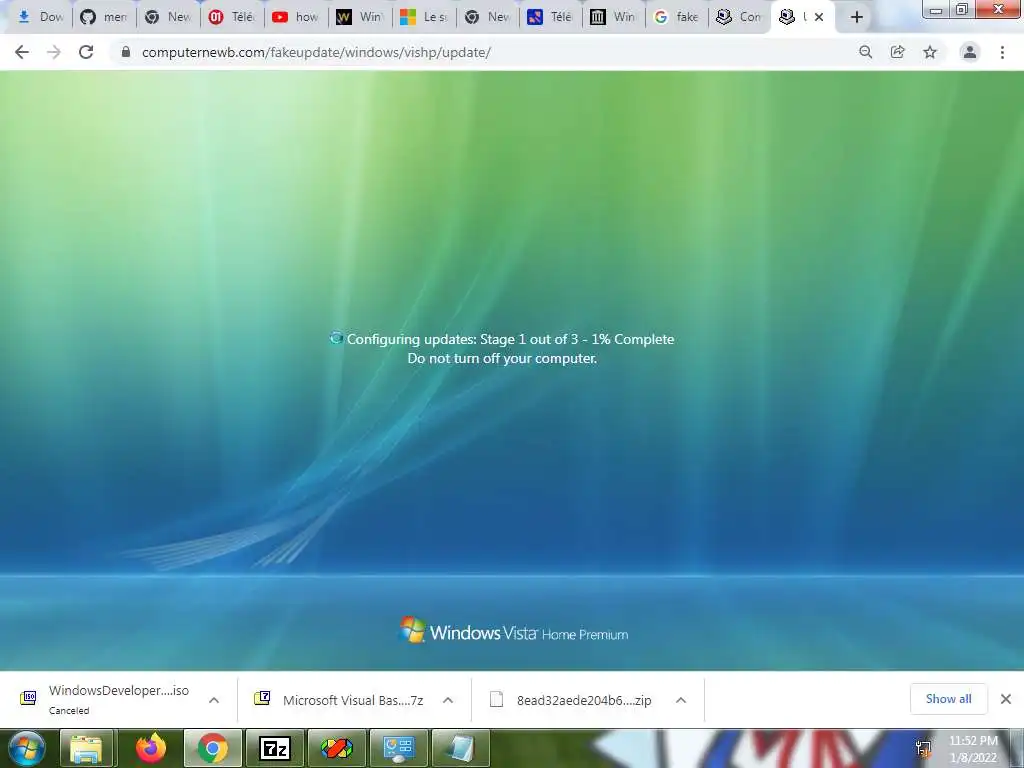Switch to the blue icon 'Télé' tab
Viewport: 1024px width, 768px height.
pyautogui.click(x=550, y=17)
